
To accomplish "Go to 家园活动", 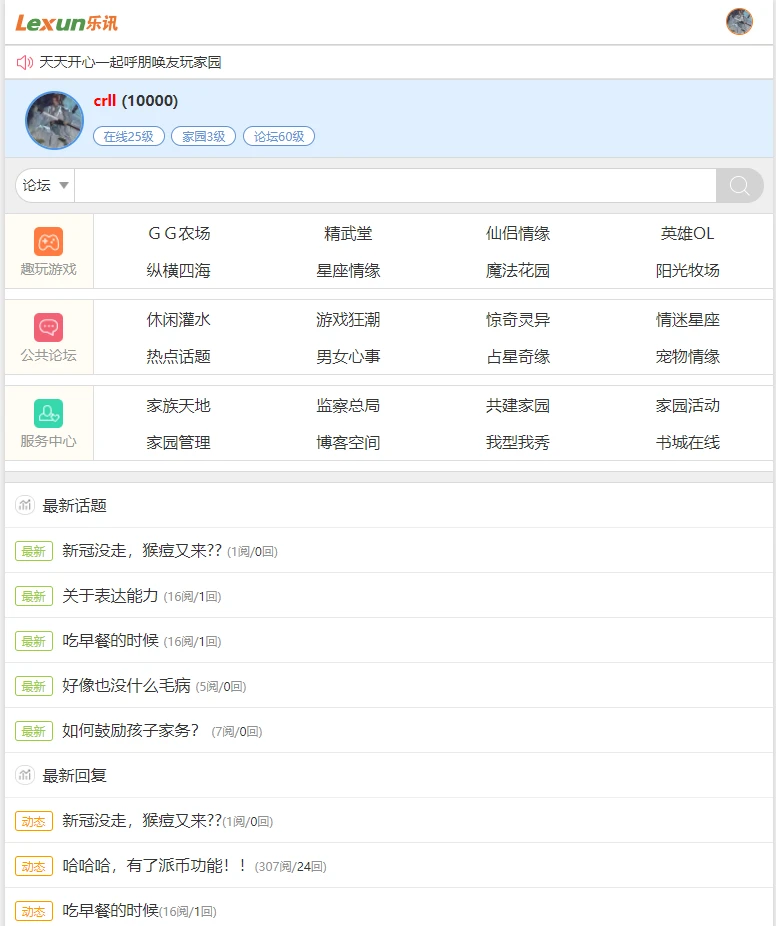I will (x=687, y=405).
